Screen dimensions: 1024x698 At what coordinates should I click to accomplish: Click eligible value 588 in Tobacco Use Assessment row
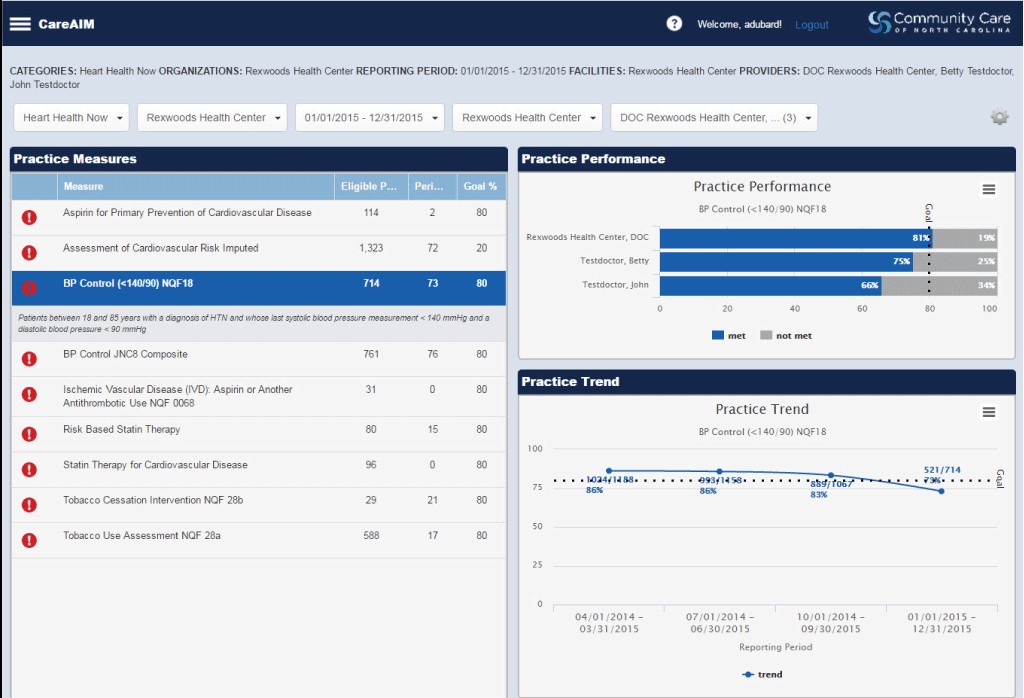pos(371,535)
